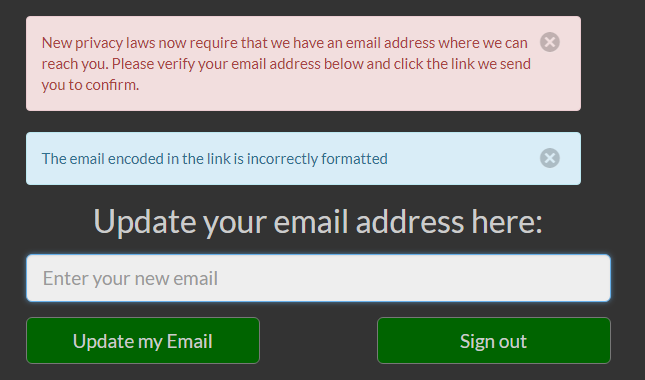Remove the 'New privacy laws' notice using its X
The height and width of the screenshot is (380, 645).
point(550,42)
